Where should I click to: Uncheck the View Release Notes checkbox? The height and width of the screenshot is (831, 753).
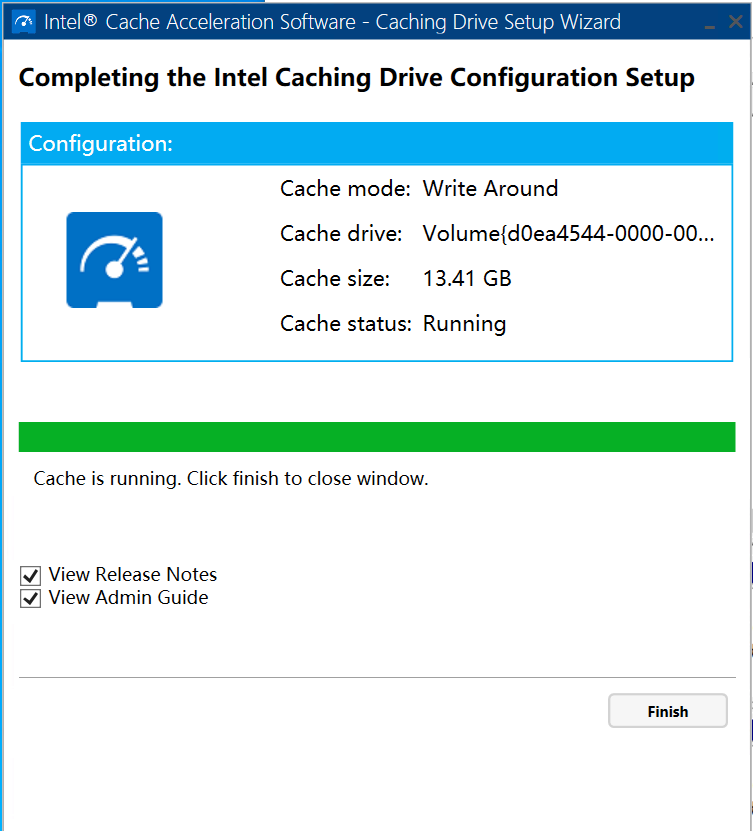click(31, 575)
